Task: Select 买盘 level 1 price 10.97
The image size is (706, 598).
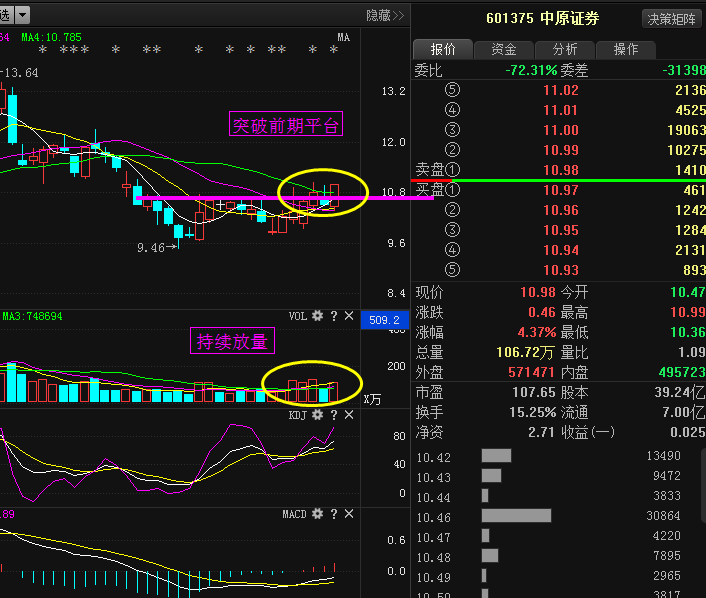Action: (561, 190)
